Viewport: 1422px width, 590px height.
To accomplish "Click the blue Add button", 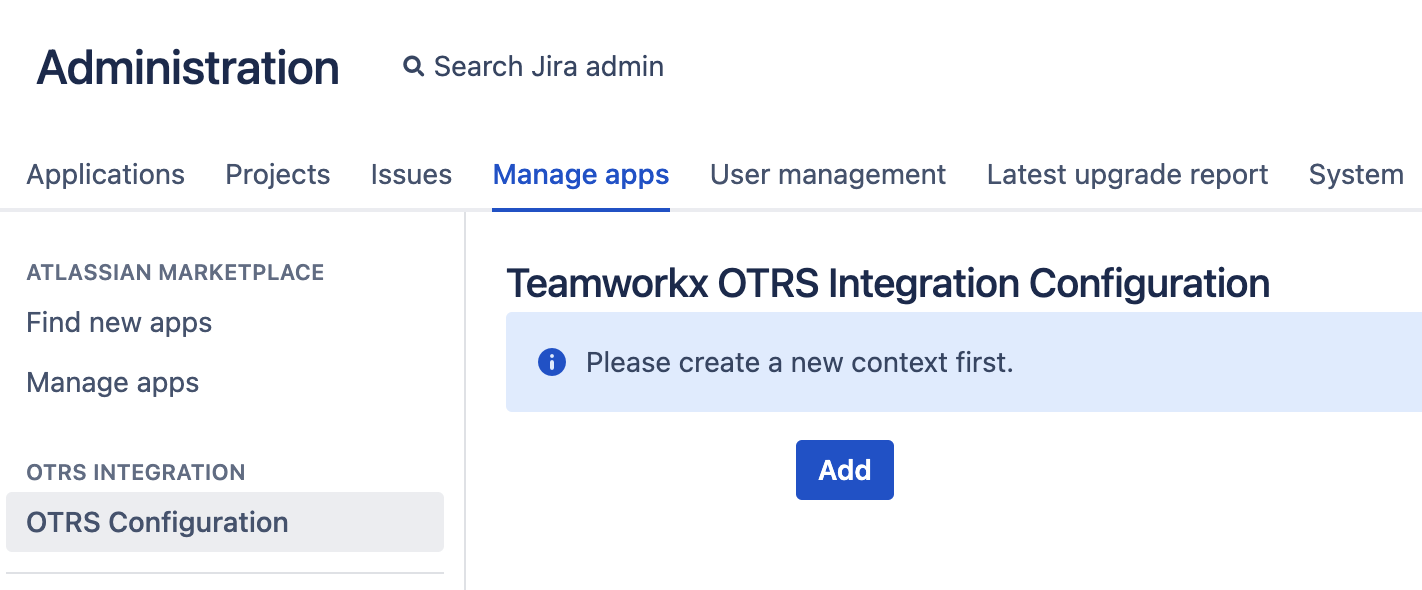I will coord(845,470).
